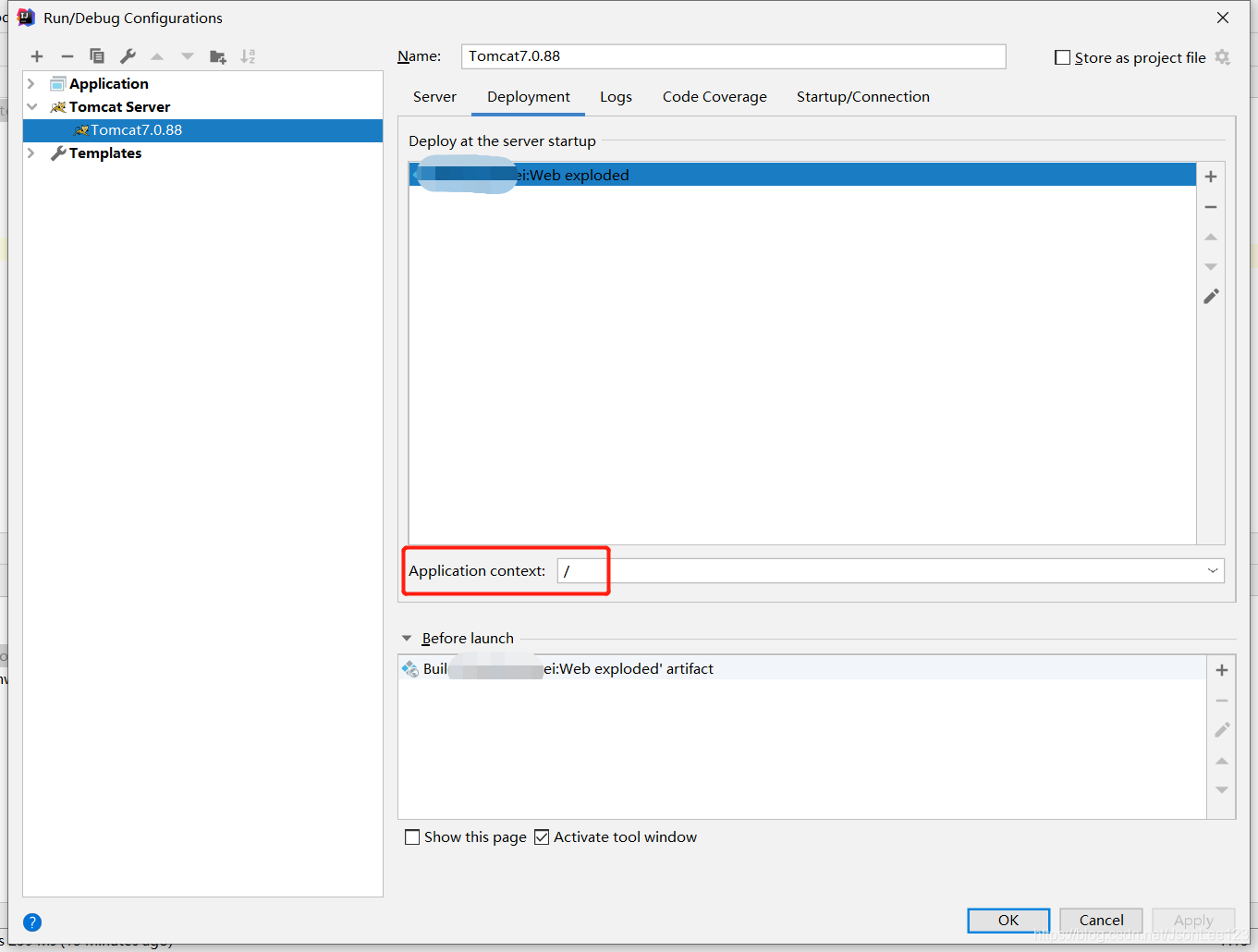This screenshot has height=952, width=1258.
Task: Click OK button
Action: tap(1008, 921)
